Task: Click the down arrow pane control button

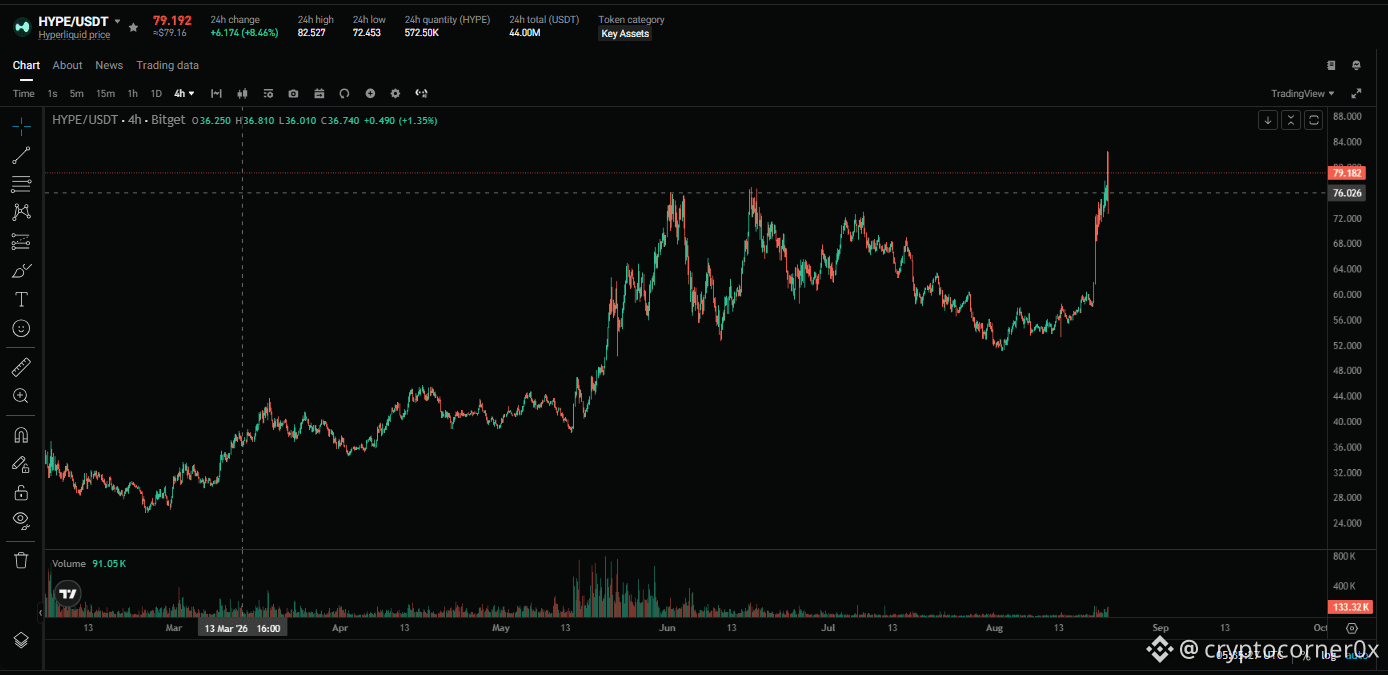Action: (1268, 120)
